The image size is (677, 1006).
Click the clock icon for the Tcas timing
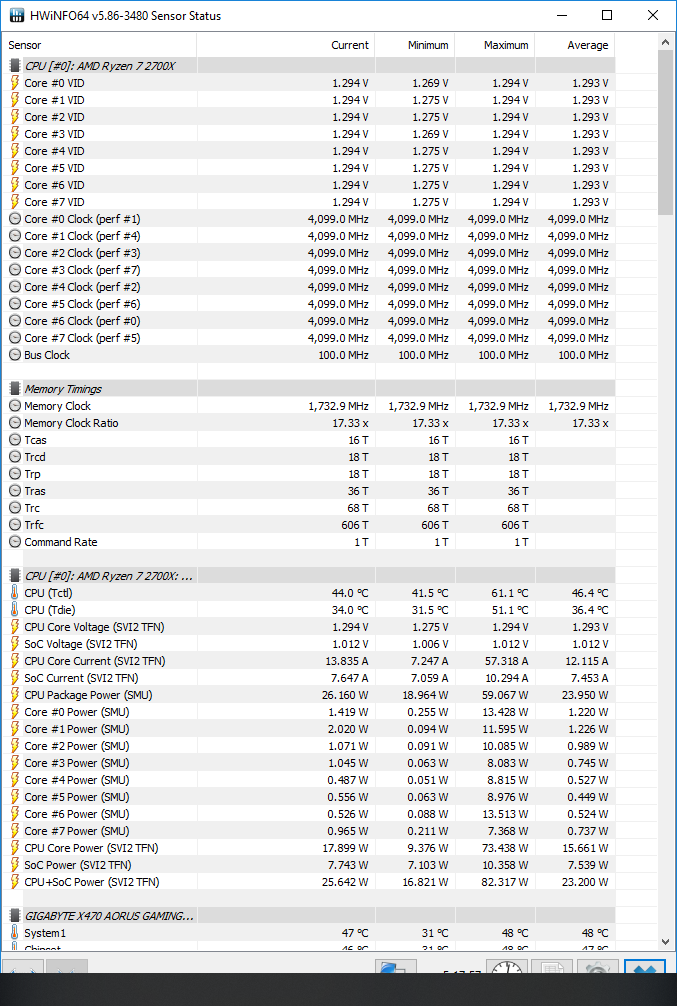pos(15,440)
